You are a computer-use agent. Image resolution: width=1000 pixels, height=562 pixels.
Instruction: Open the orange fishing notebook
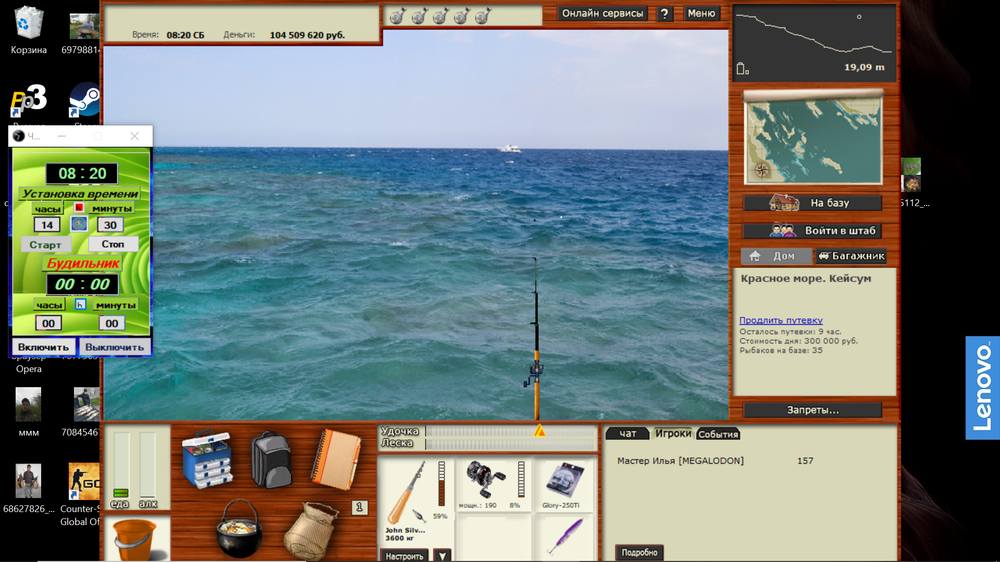click(x=335, y=459)
